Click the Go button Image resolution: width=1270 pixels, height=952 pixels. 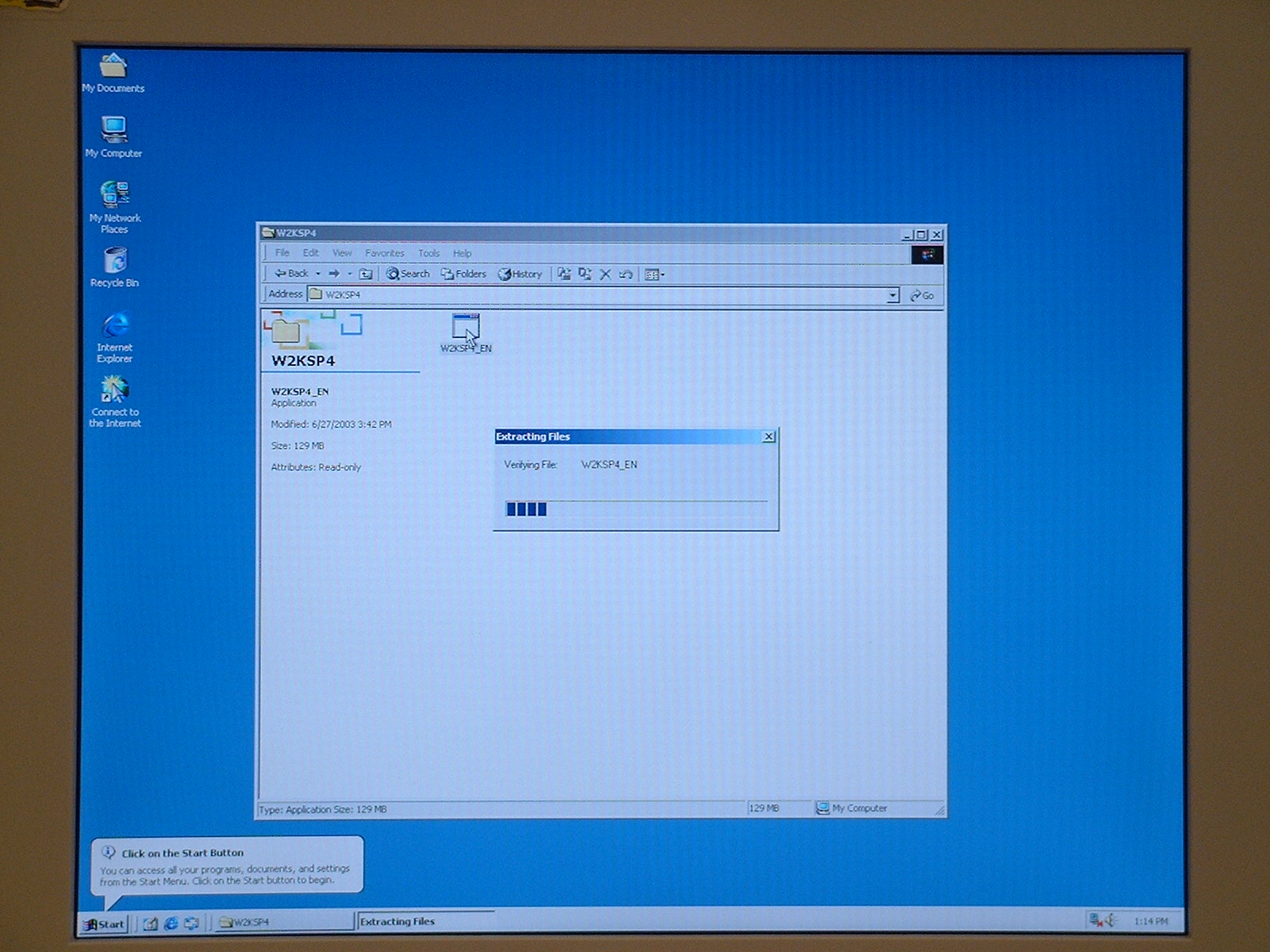point(922,295)
